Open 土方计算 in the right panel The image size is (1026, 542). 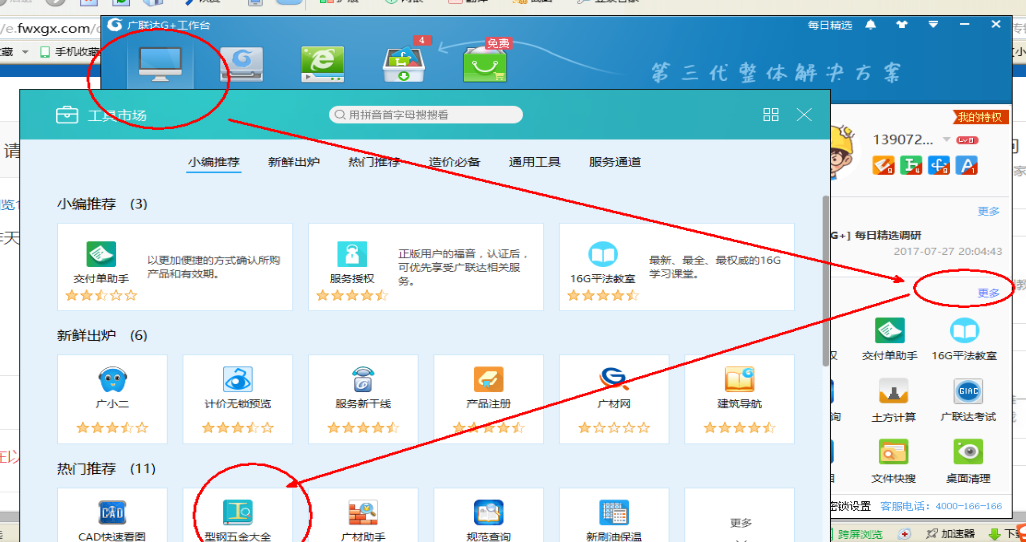click(893, 401)
